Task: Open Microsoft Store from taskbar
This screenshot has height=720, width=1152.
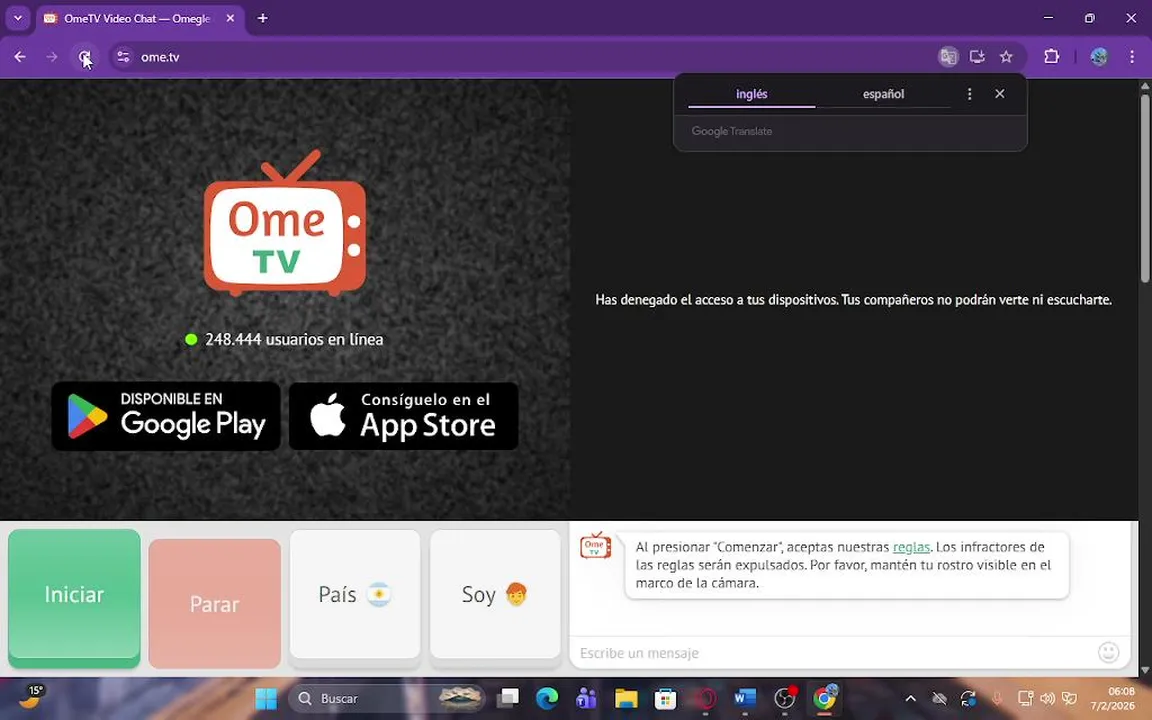Action: 666,698
